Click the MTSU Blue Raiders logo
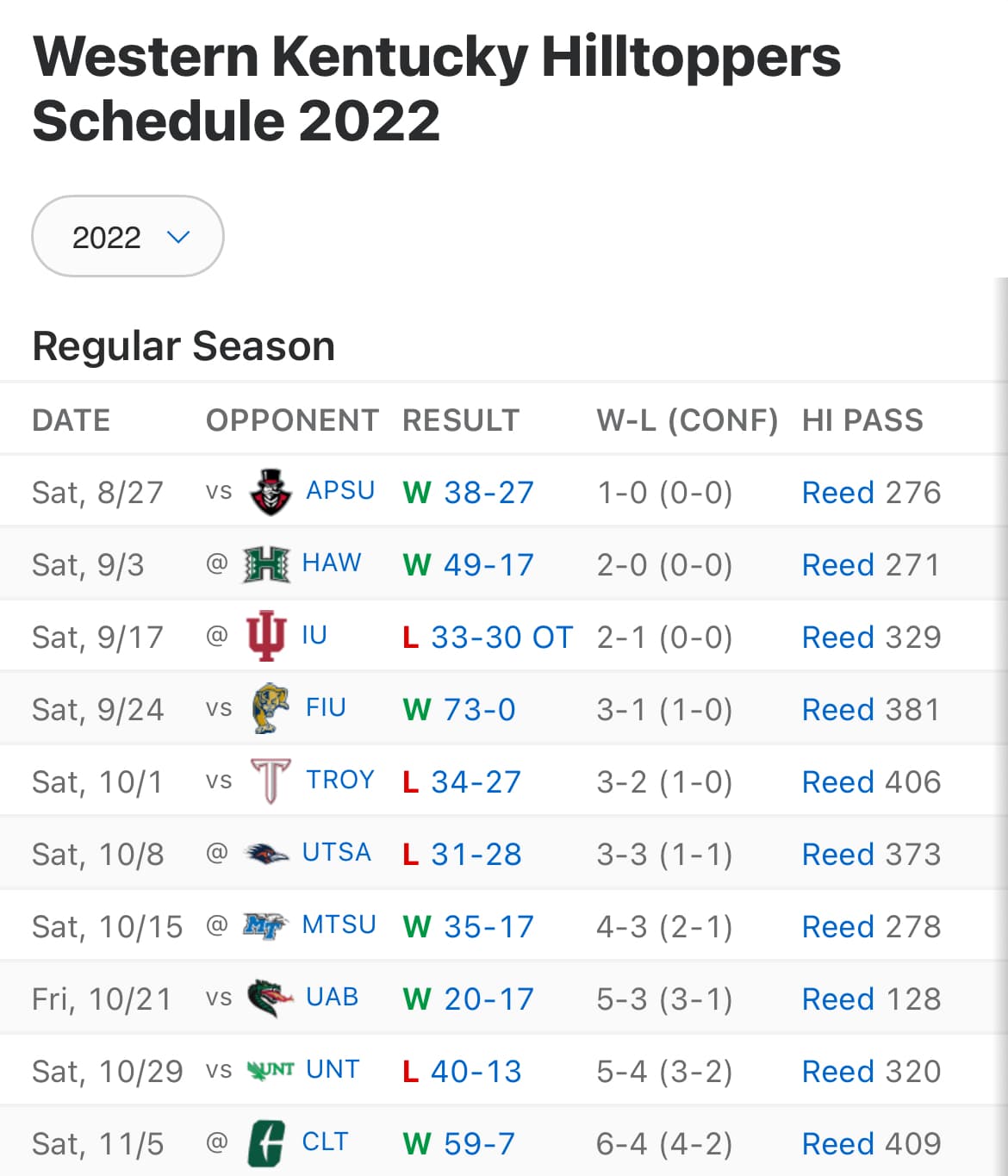This screenshot has height=1176, width=1008. (x=266, y=926)
